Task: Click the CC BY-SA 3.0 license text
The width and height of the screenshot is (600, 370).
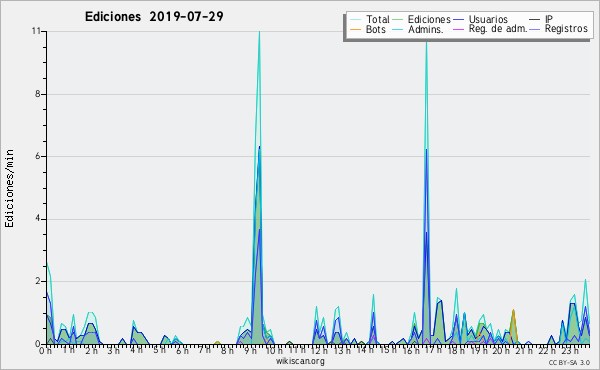Action: [569, 362]
